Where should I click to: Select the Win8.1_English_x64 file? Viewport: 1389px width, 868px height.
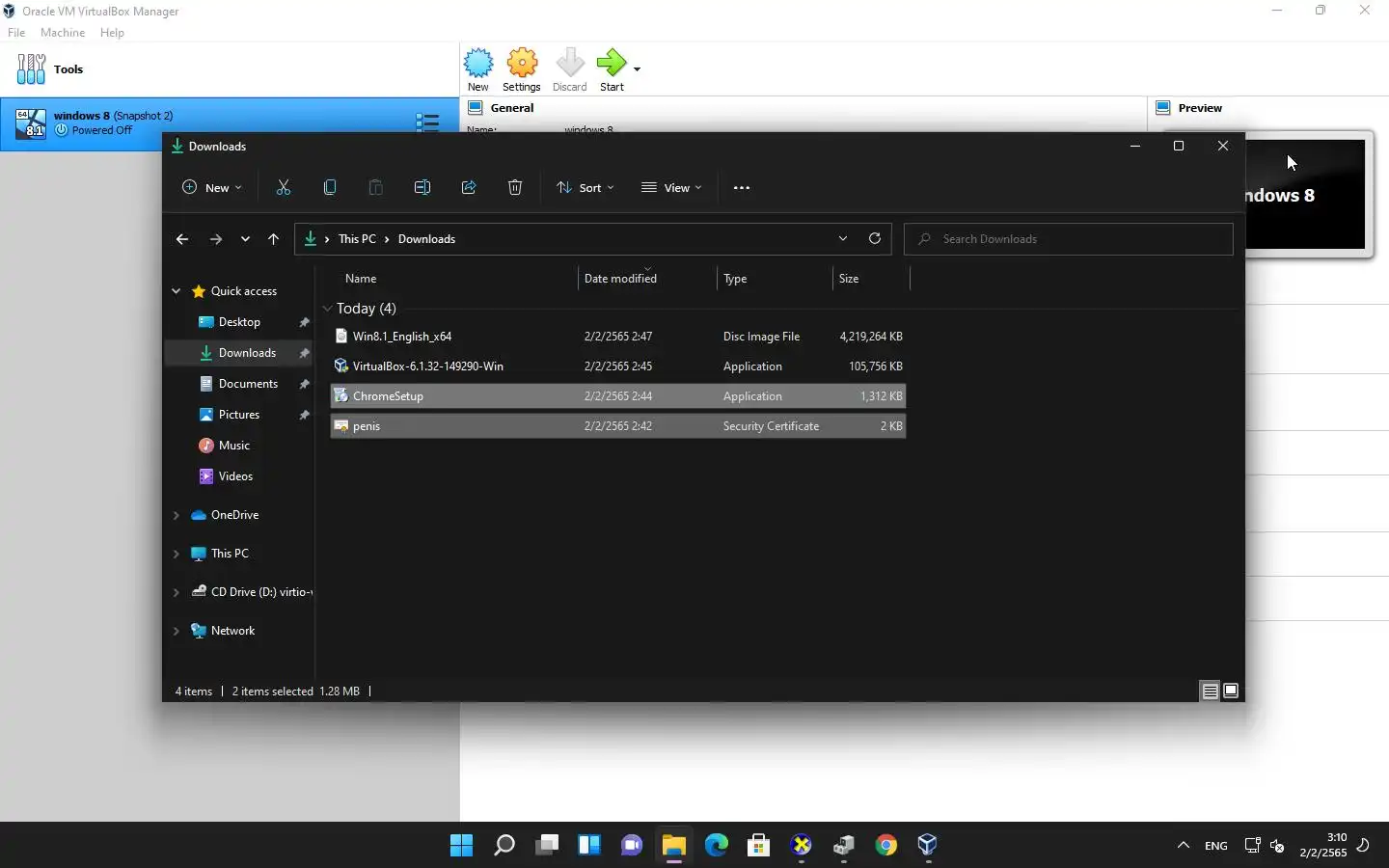(618, 337)
